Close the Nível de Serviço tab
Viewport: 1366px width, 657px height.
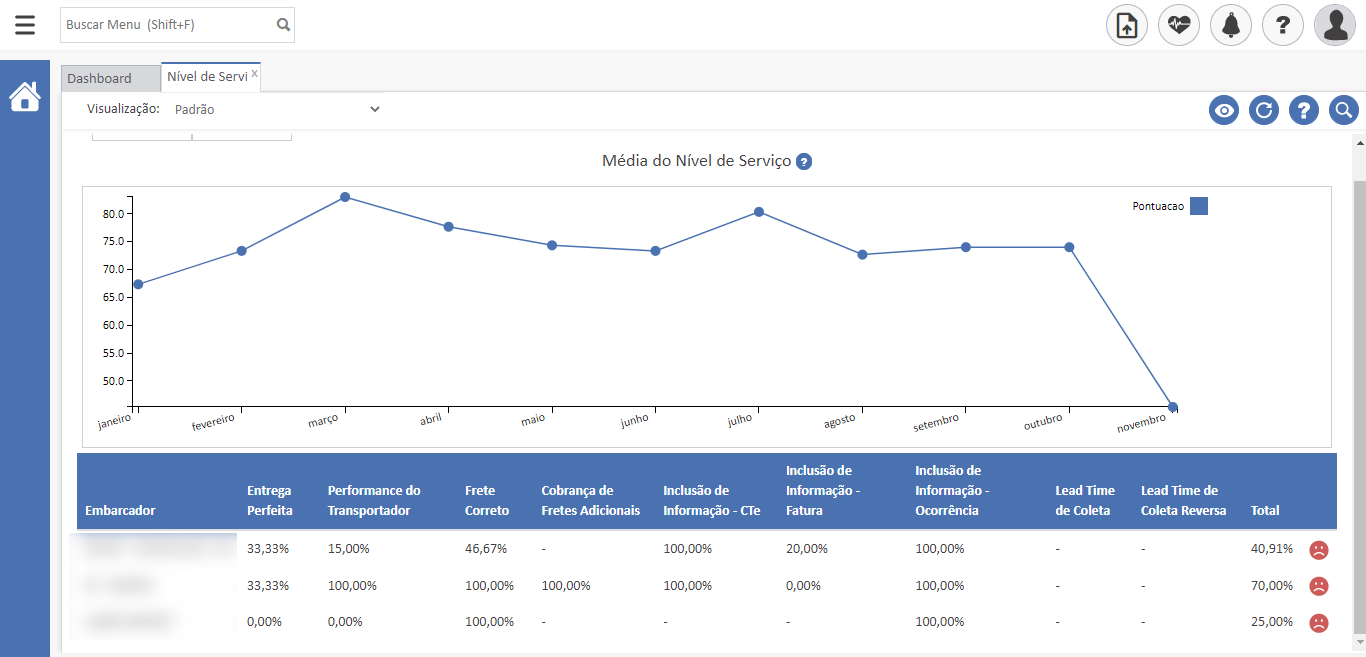254,74
